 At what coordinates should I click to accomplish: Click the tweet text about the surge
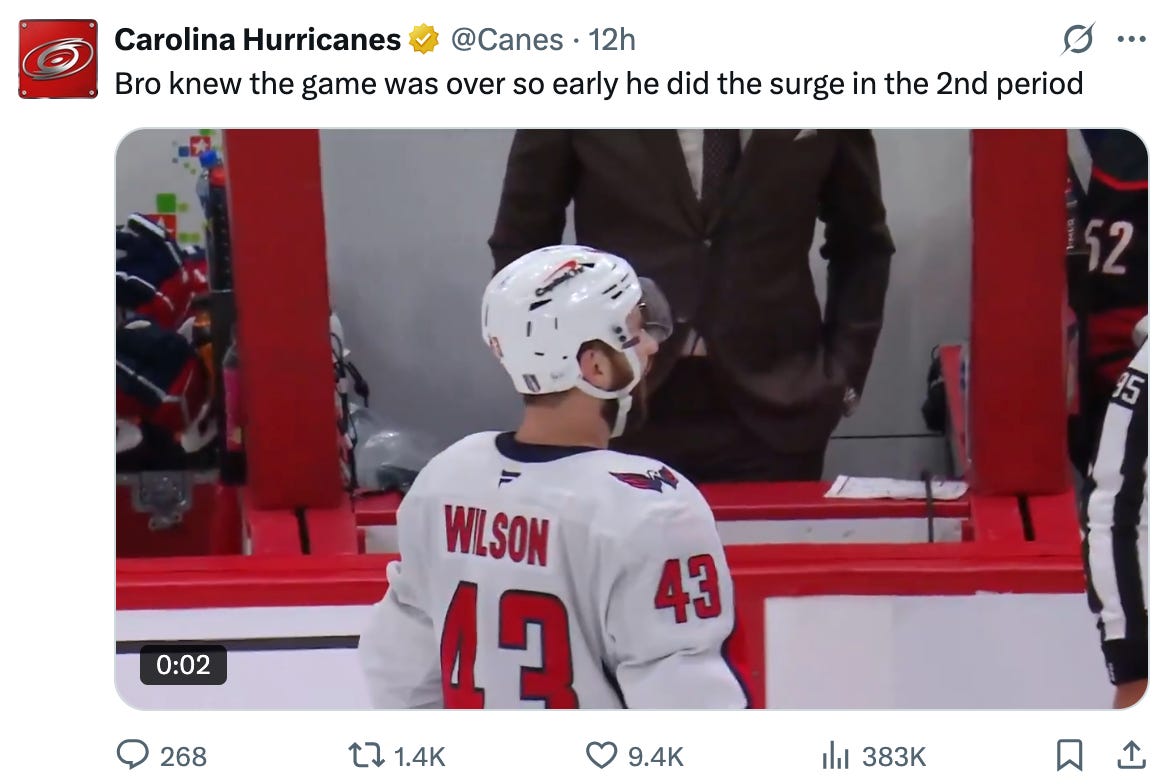[x=598, y=84]
